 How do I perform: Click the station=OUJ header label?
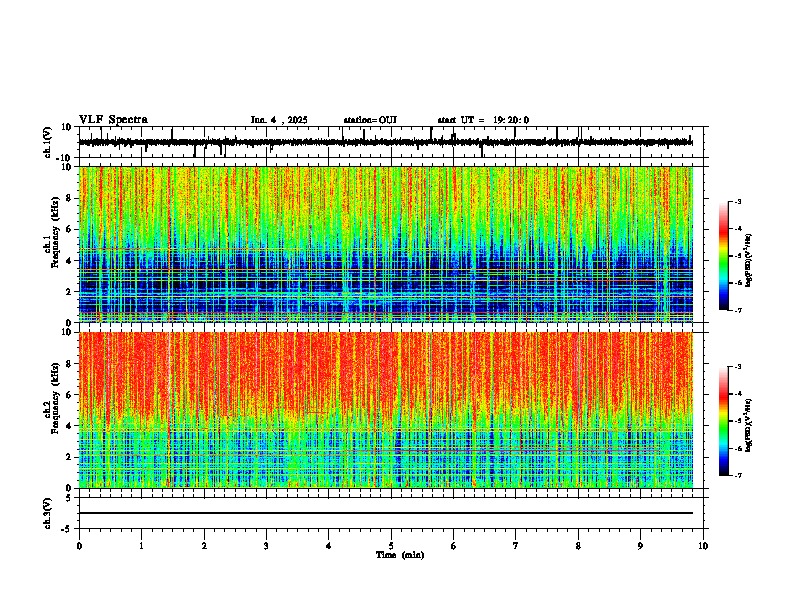(x=370, y=120)
